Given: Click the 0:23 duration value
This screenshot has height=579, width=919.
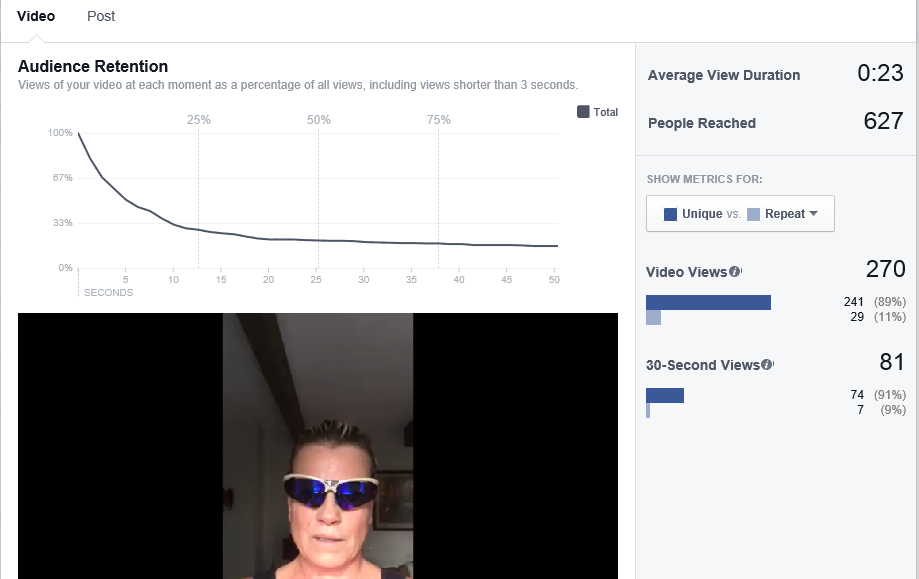Looking at the screenshot, I should click(x=880, y=73).
